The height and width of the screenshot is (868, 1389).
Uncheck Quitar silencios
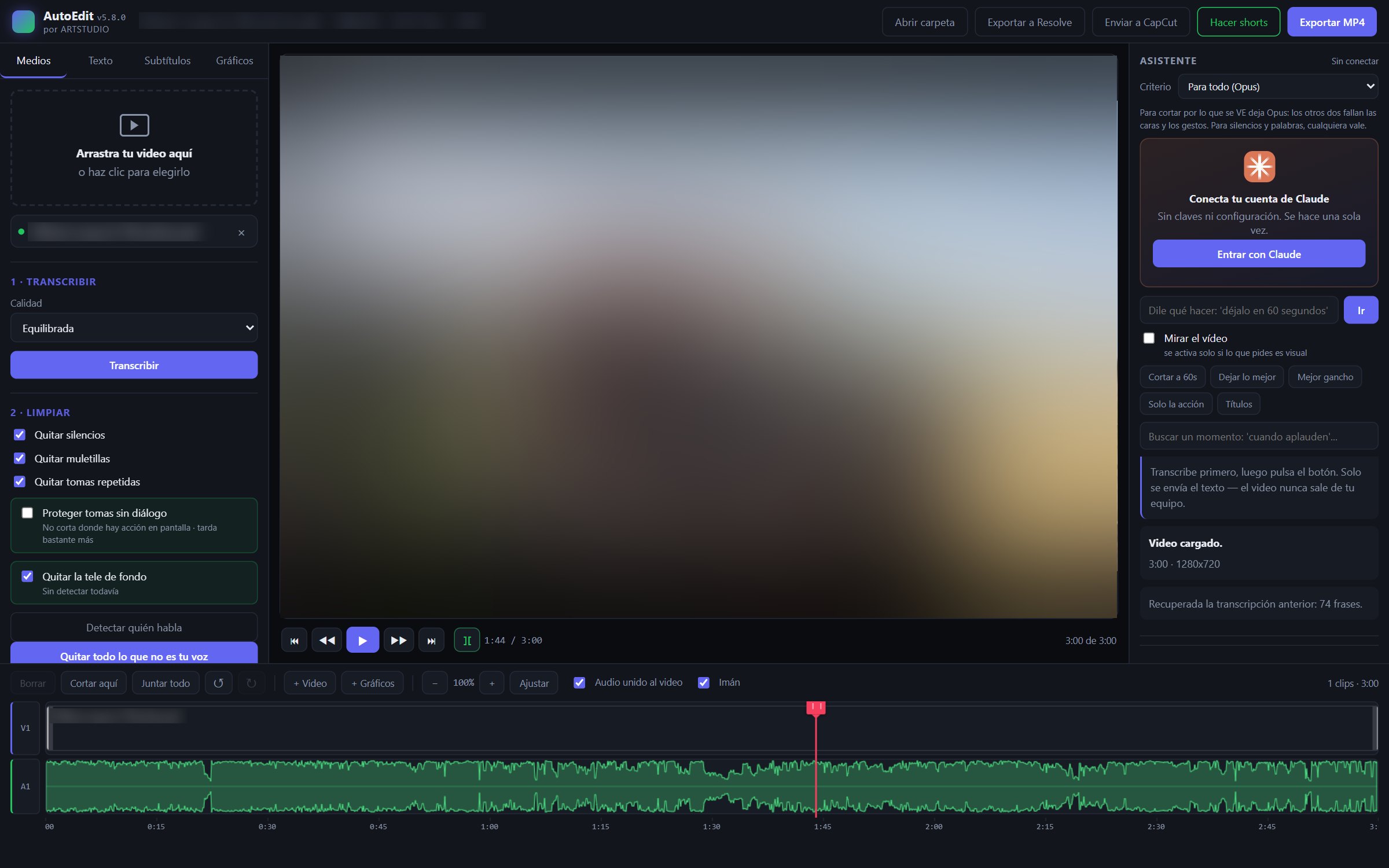coord(20,435)
